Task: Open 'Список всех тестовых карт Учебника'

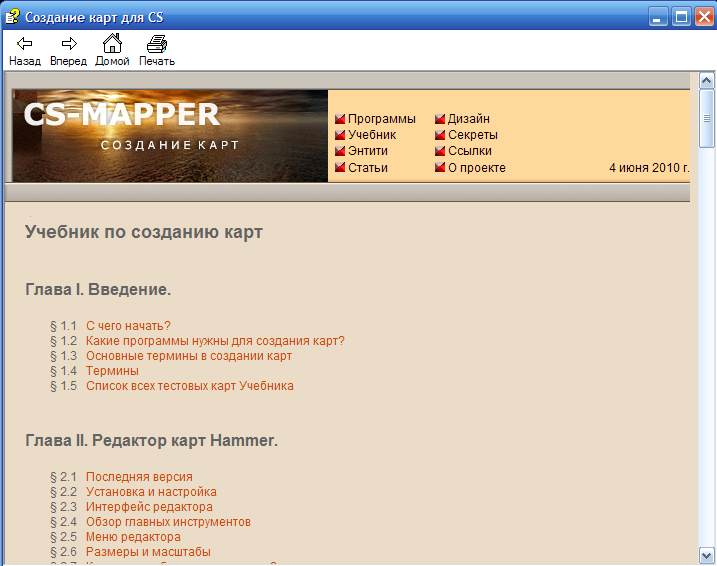Action: coord(190,386)
